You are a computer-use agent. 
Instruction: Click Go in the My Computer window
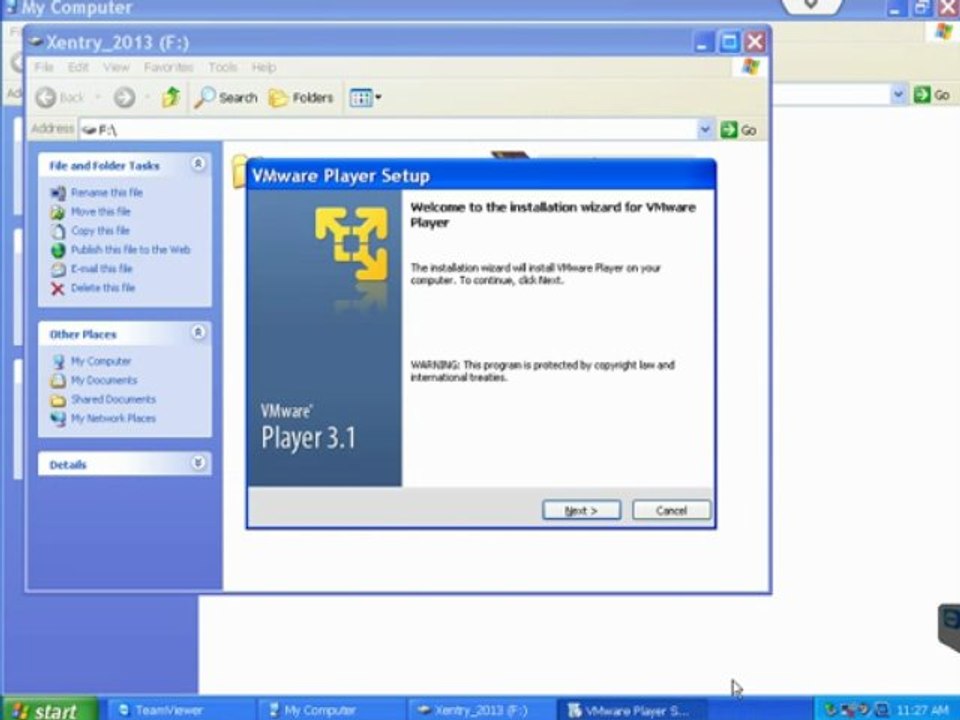tap(932, 95)
